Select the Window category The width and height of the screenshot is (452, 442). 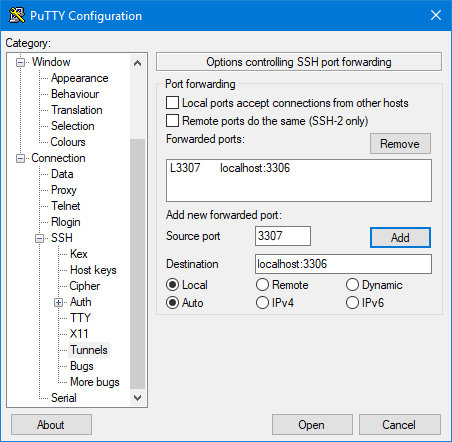click(x=51, y=62)
